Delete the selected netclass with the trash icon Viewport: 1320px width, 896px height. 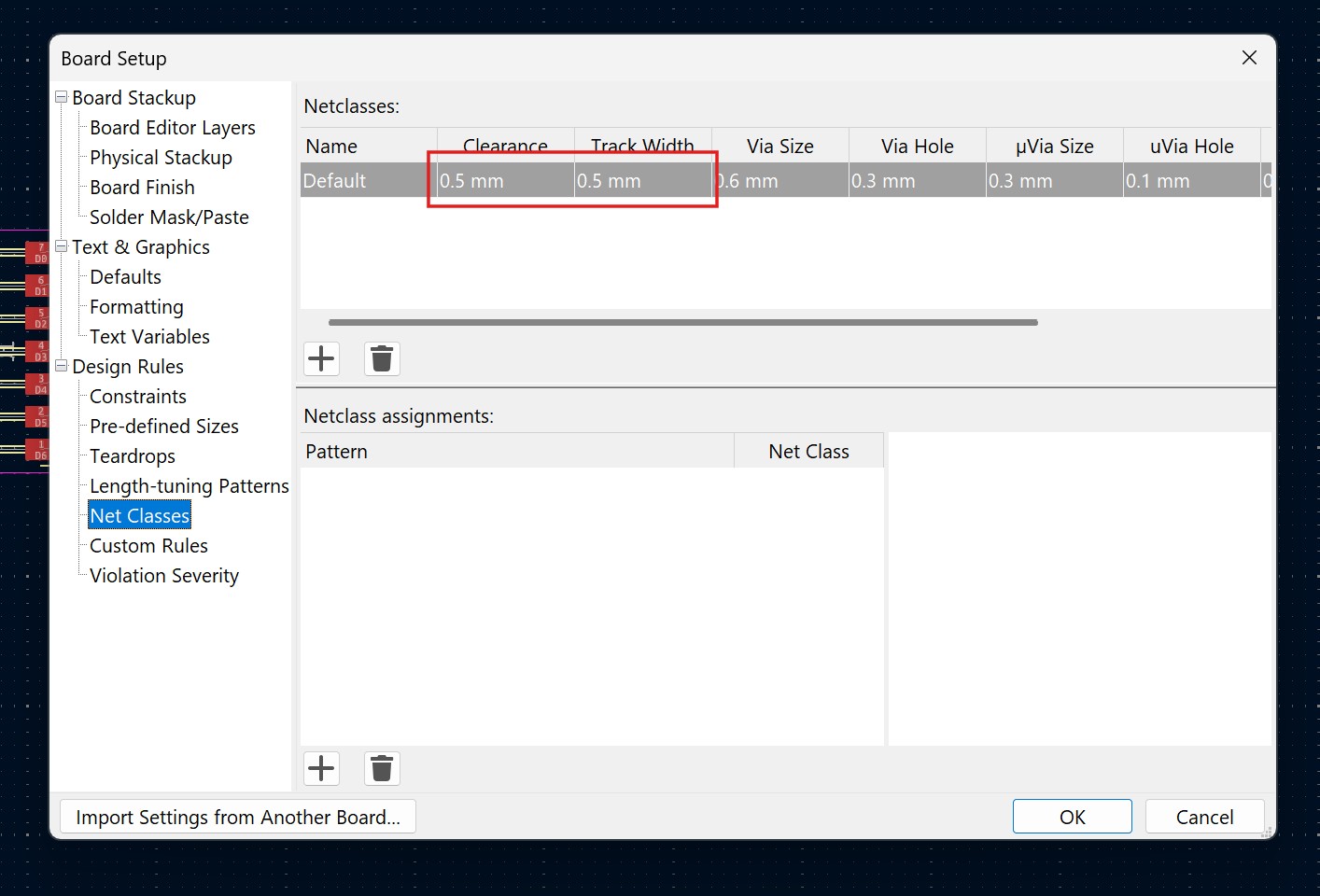tap(382, 358)
